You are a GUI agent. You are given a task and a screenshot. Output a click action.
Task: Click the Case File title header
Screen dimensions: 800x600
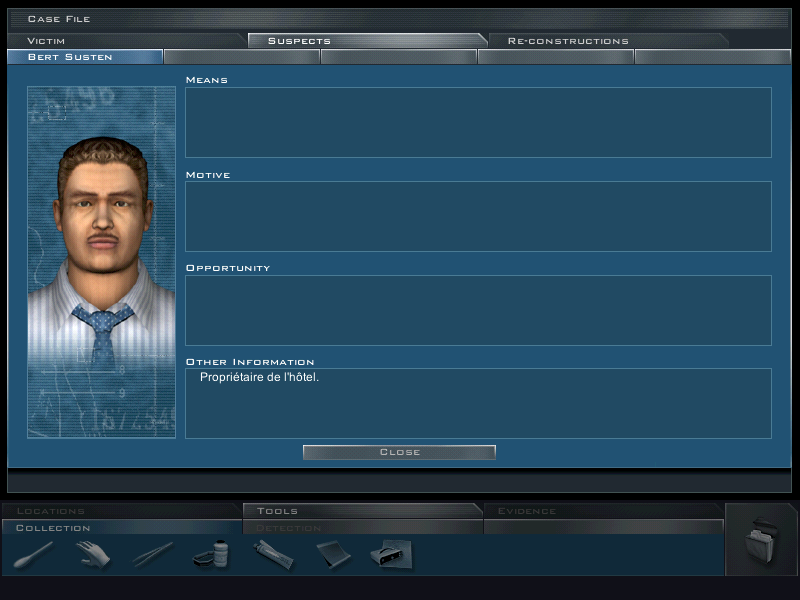(x=59, y=19)
